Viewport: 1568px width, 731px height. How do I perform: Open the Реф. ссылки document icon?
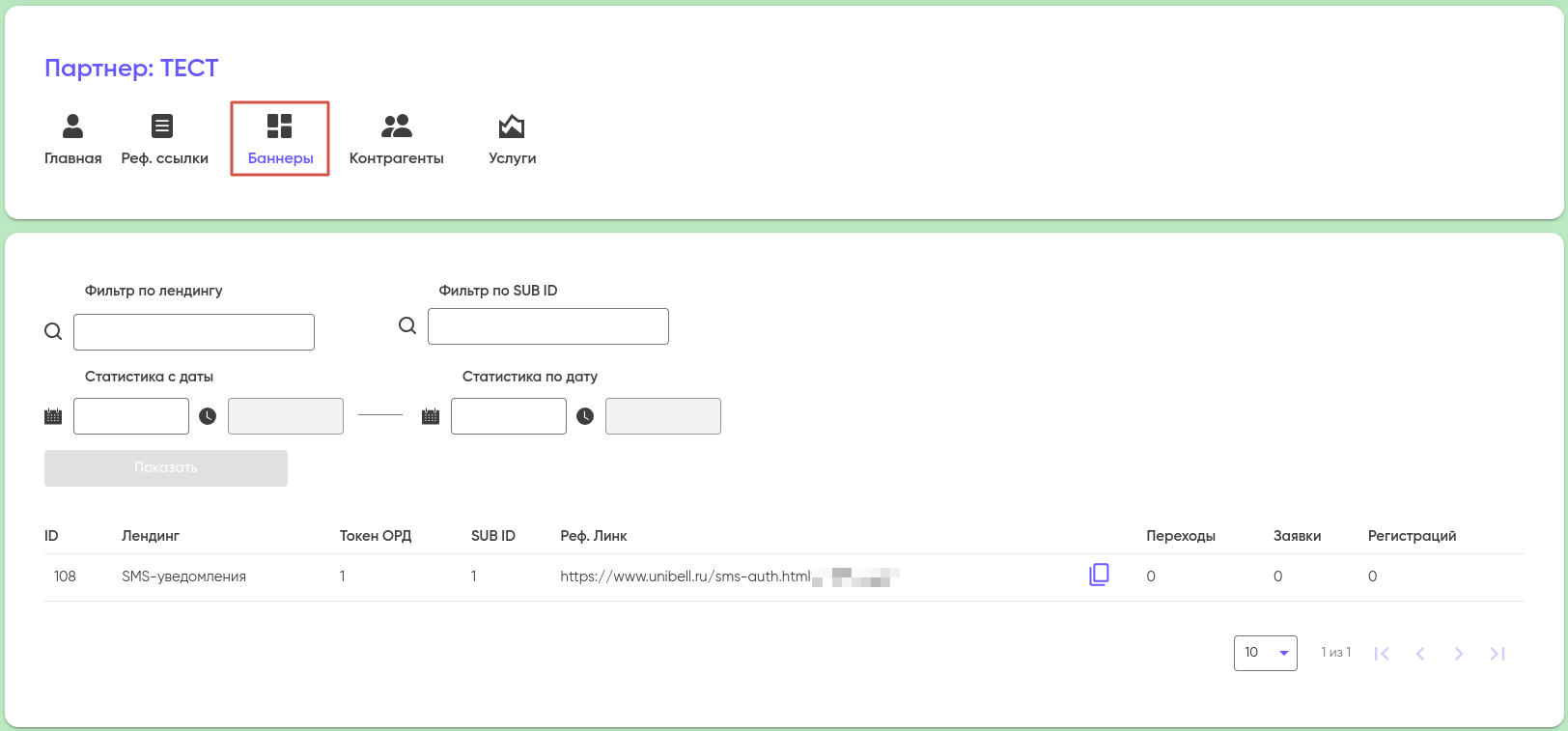click(x=162, y=127)
